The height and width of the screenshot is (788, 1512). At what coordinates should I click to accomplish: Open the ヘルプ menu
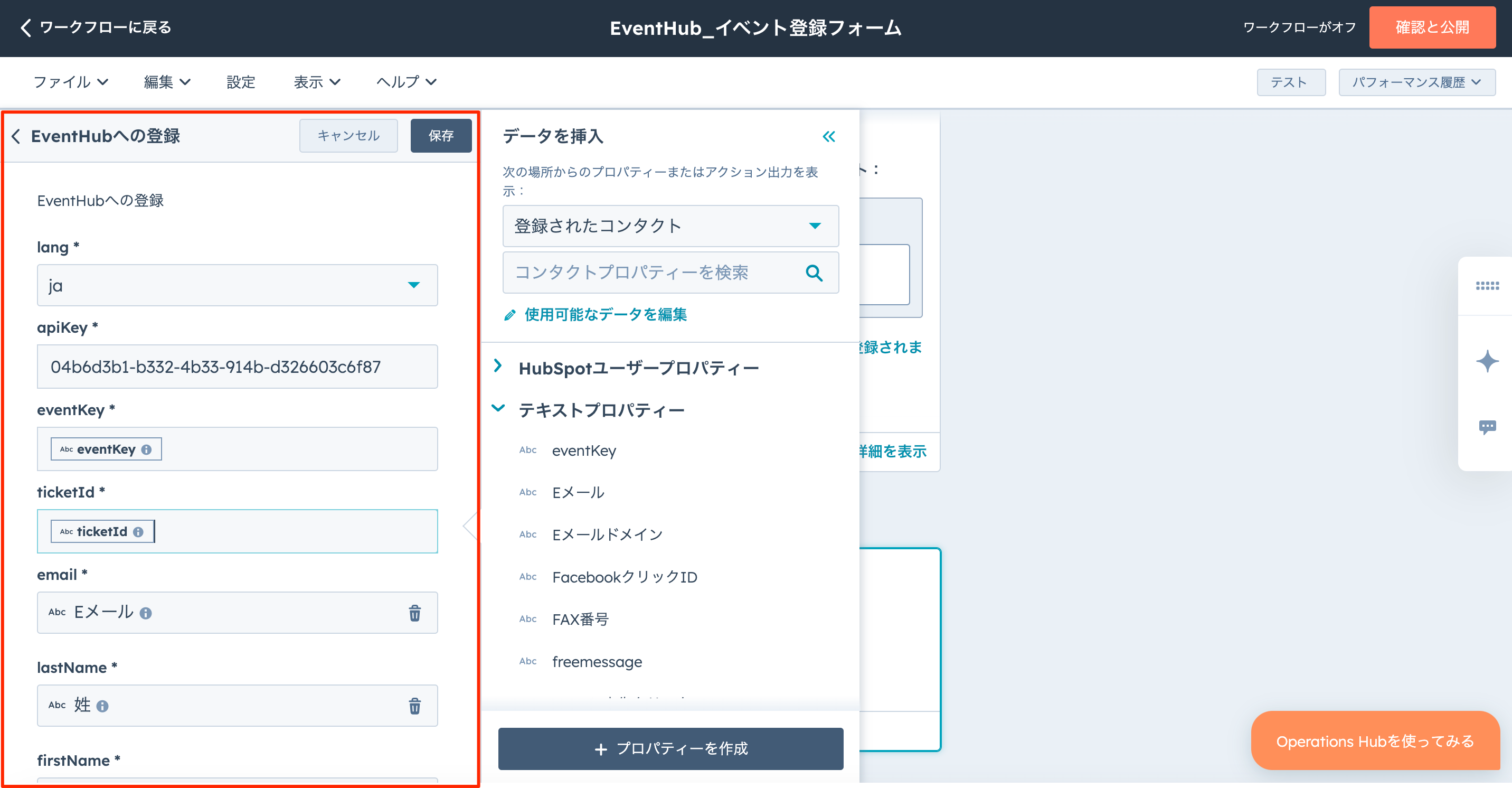[x=406, y=82]
